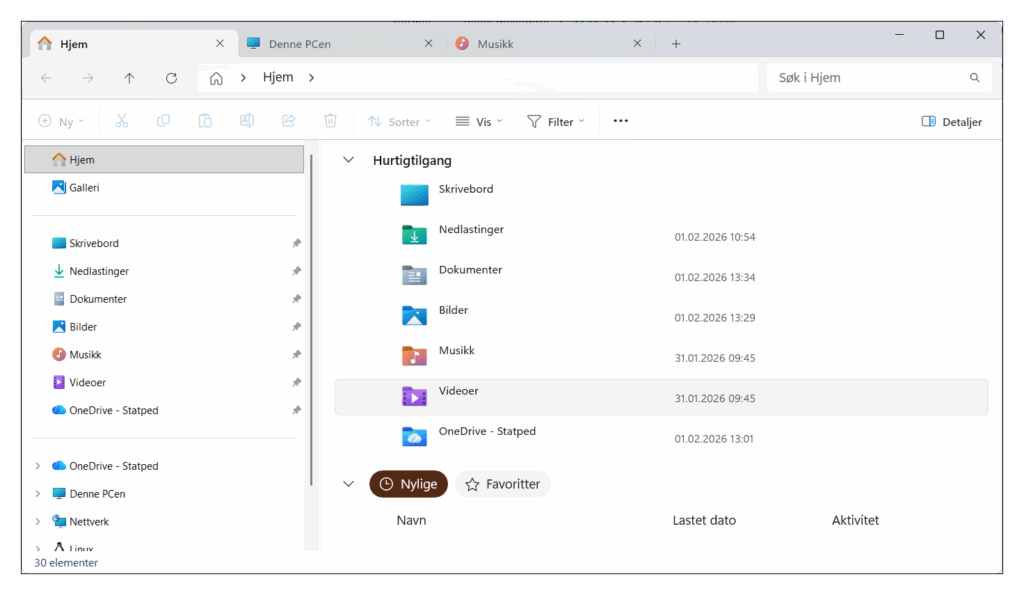This screenshot has height=595, width=1024.
Task: Click the Delete trash icon in toolbar
Action: point(330,121)
